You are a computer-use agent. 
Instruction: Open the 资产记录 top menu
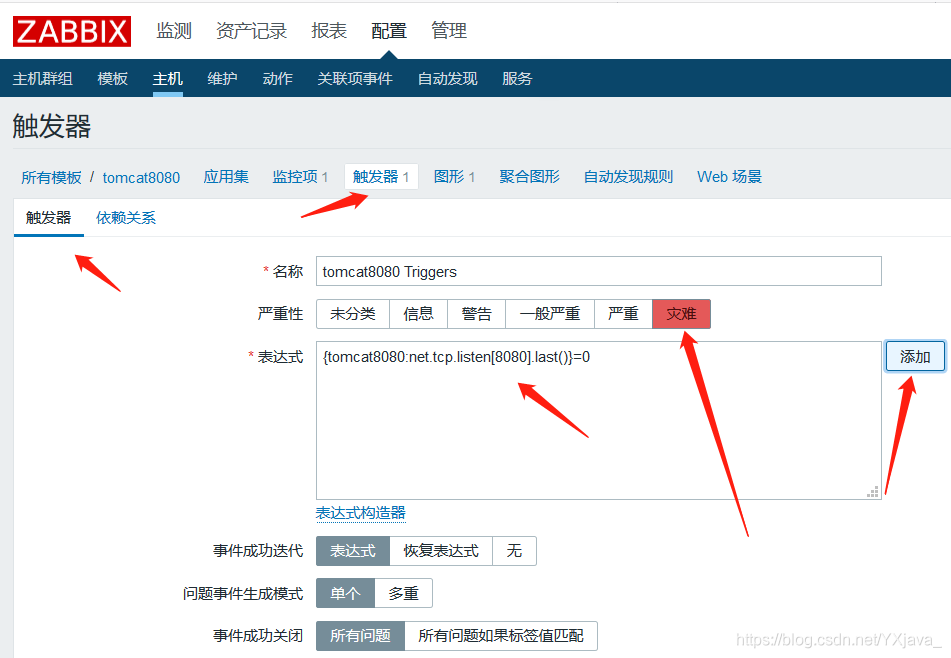[252, 30]
